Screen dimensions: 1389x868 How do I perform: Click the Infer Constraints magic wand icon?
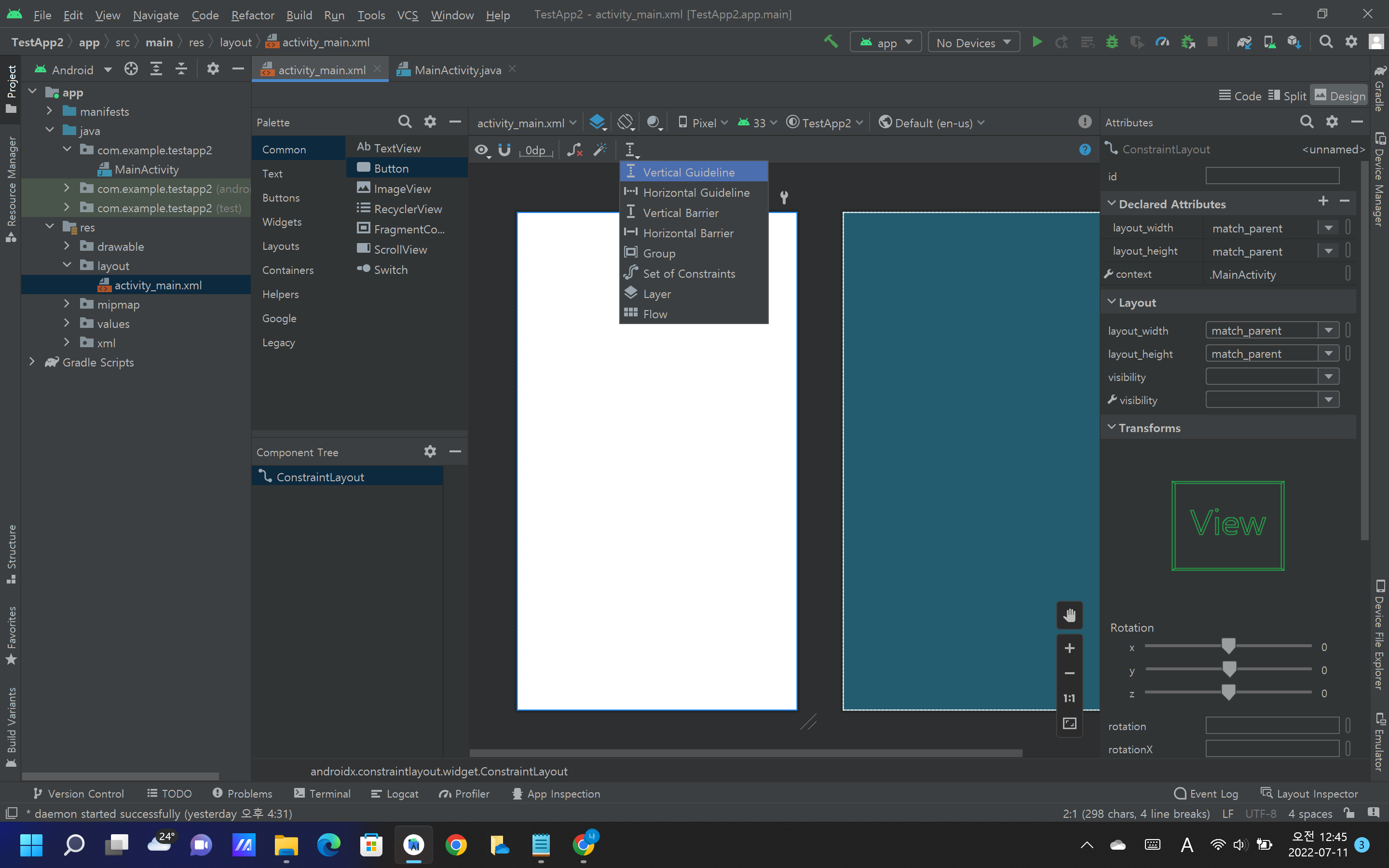coord(600,150)
